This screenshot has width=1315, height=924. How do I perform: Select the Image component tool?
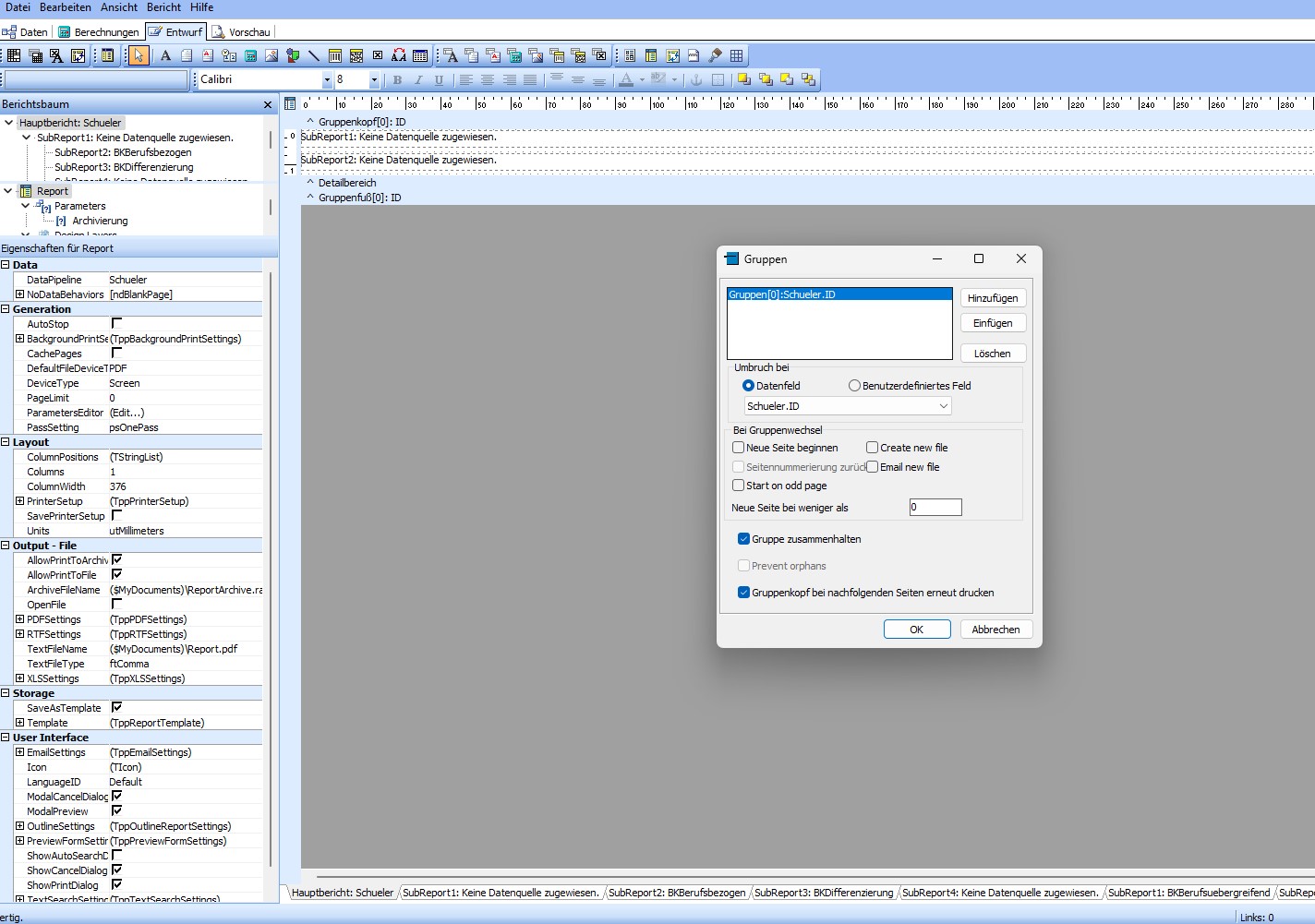271,56
